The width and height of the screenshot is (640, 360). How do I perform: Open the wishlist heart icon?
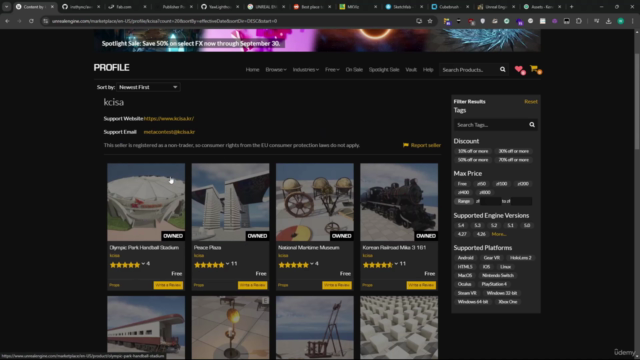[519, 69]
